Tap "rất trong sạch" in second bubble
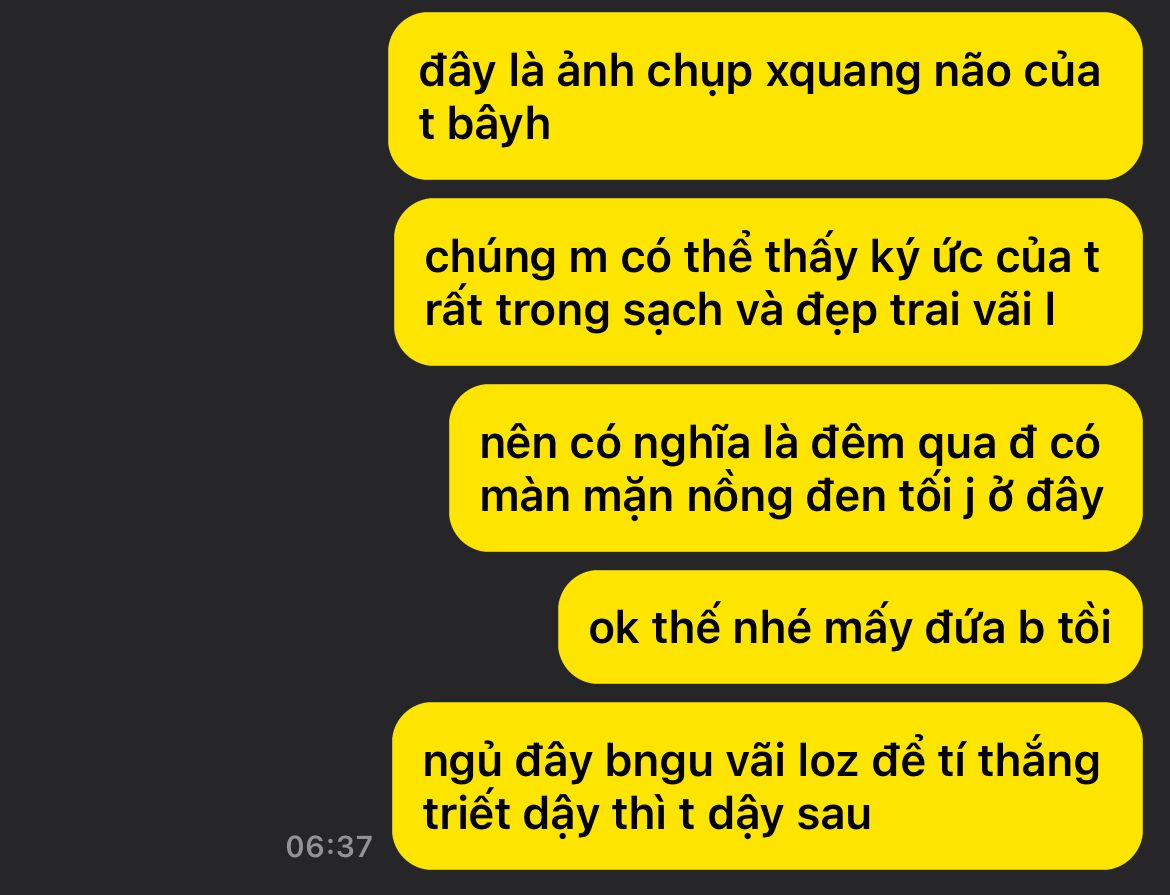1170x895 pixels. pyautogui.click(x=573, y=311)
